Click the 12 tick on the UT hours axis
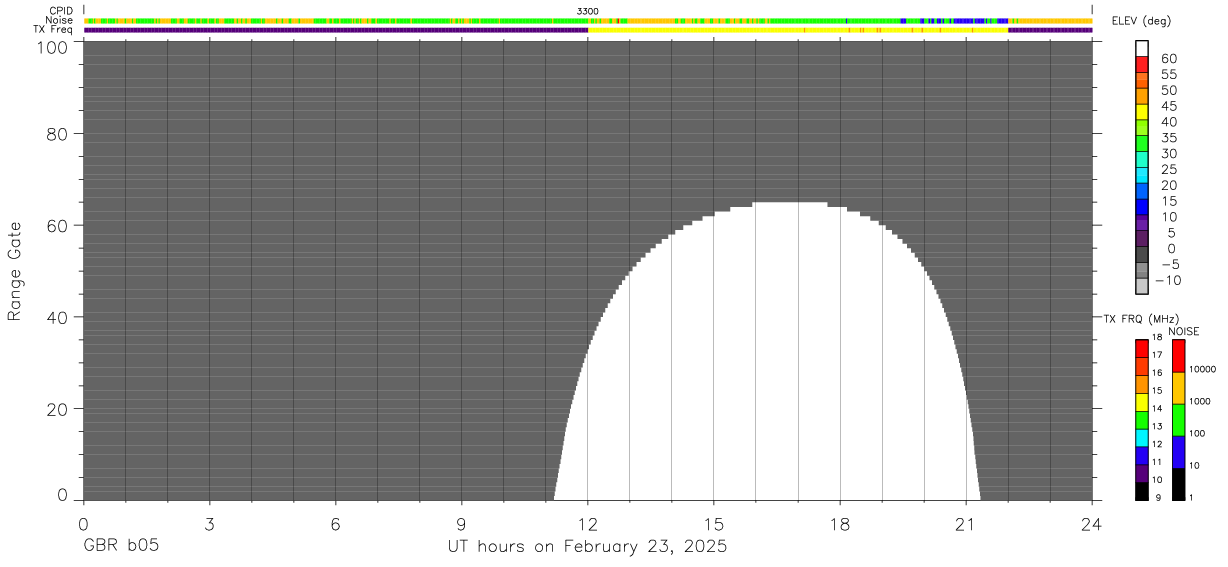The image size is (1228, 567). tap(588, 523)
